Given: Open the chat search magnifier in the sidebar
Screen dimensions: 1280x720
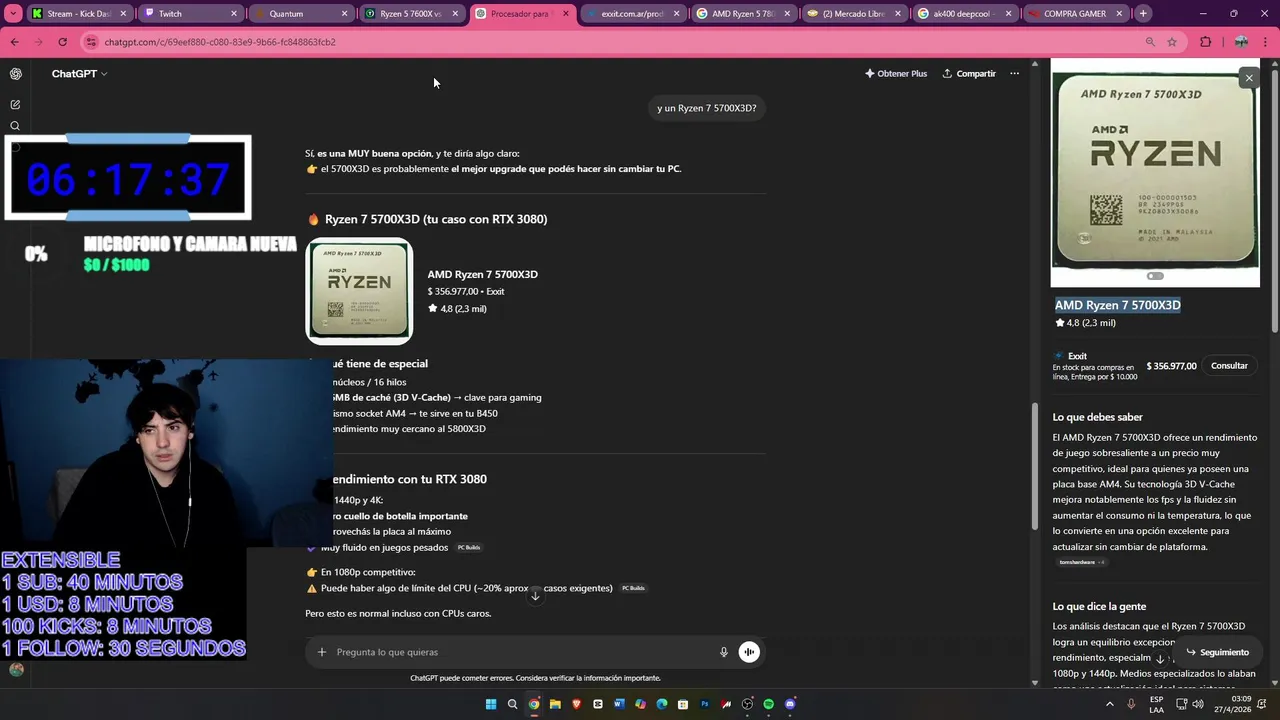Looking at the screenshot, I should (15, 126).
